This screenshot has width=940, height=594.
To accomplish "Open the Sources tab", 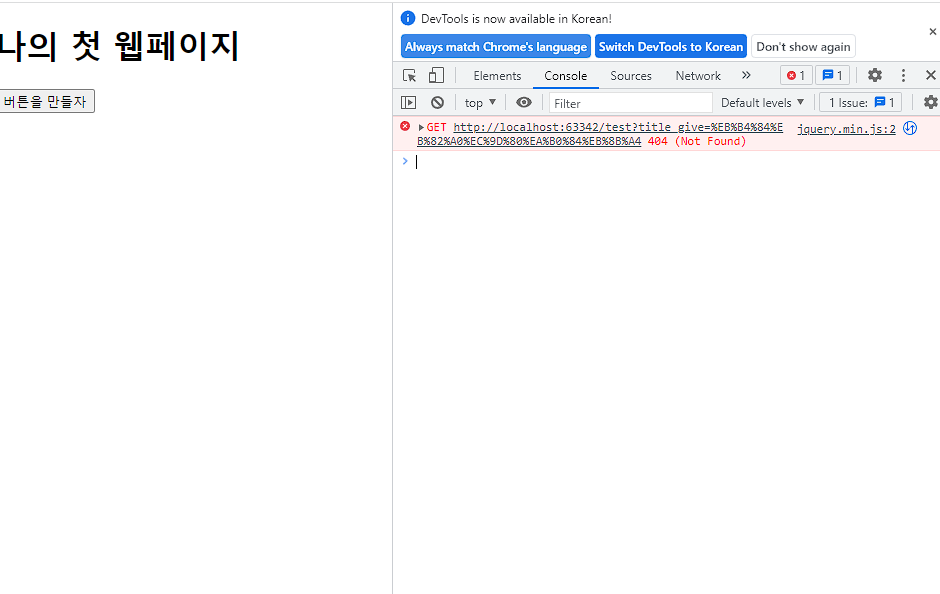I will (x=631, y=76).
